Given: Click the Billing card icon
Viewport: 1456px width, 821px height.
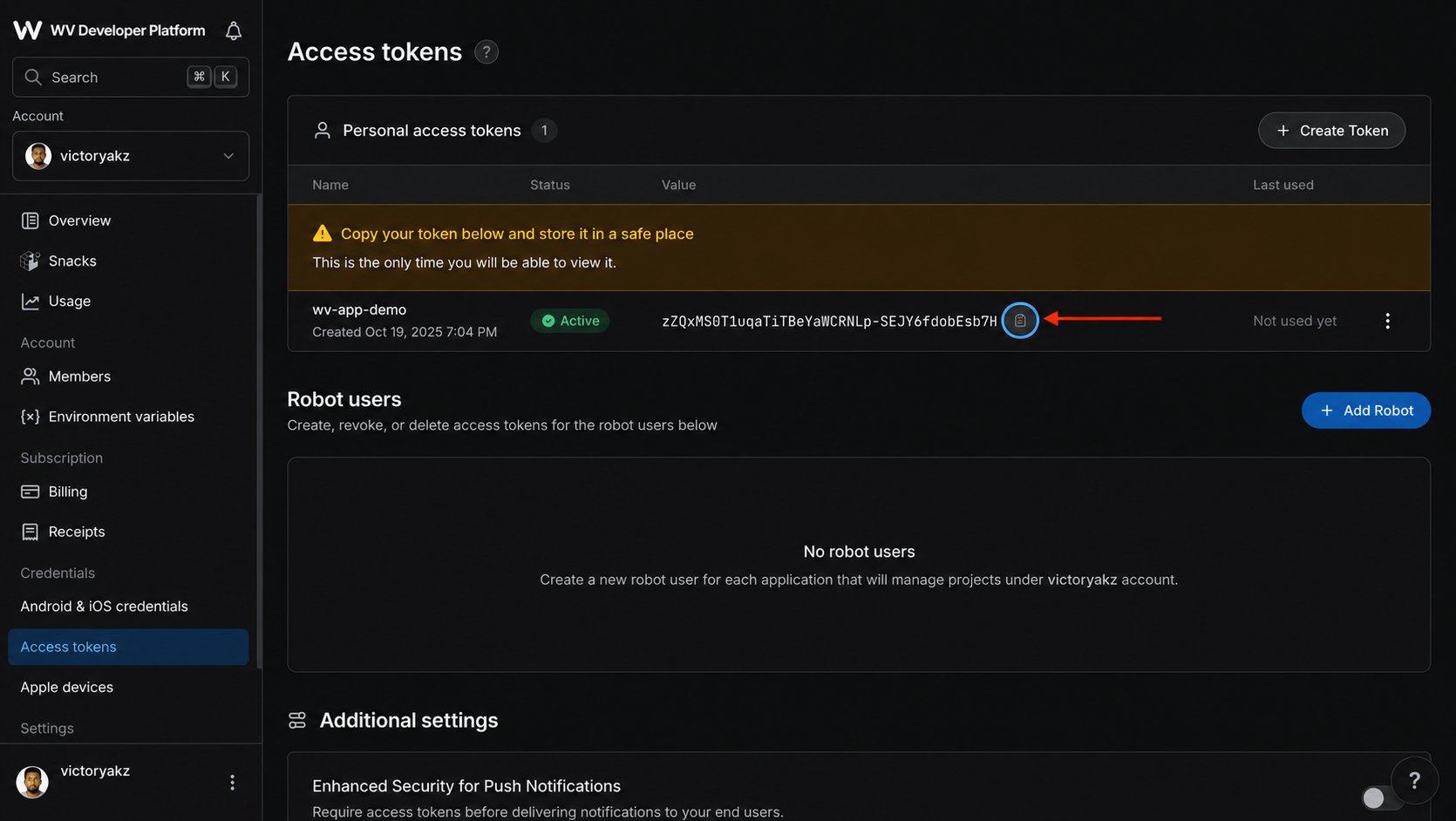Looking at the screenshot, I should click(30, 492).
